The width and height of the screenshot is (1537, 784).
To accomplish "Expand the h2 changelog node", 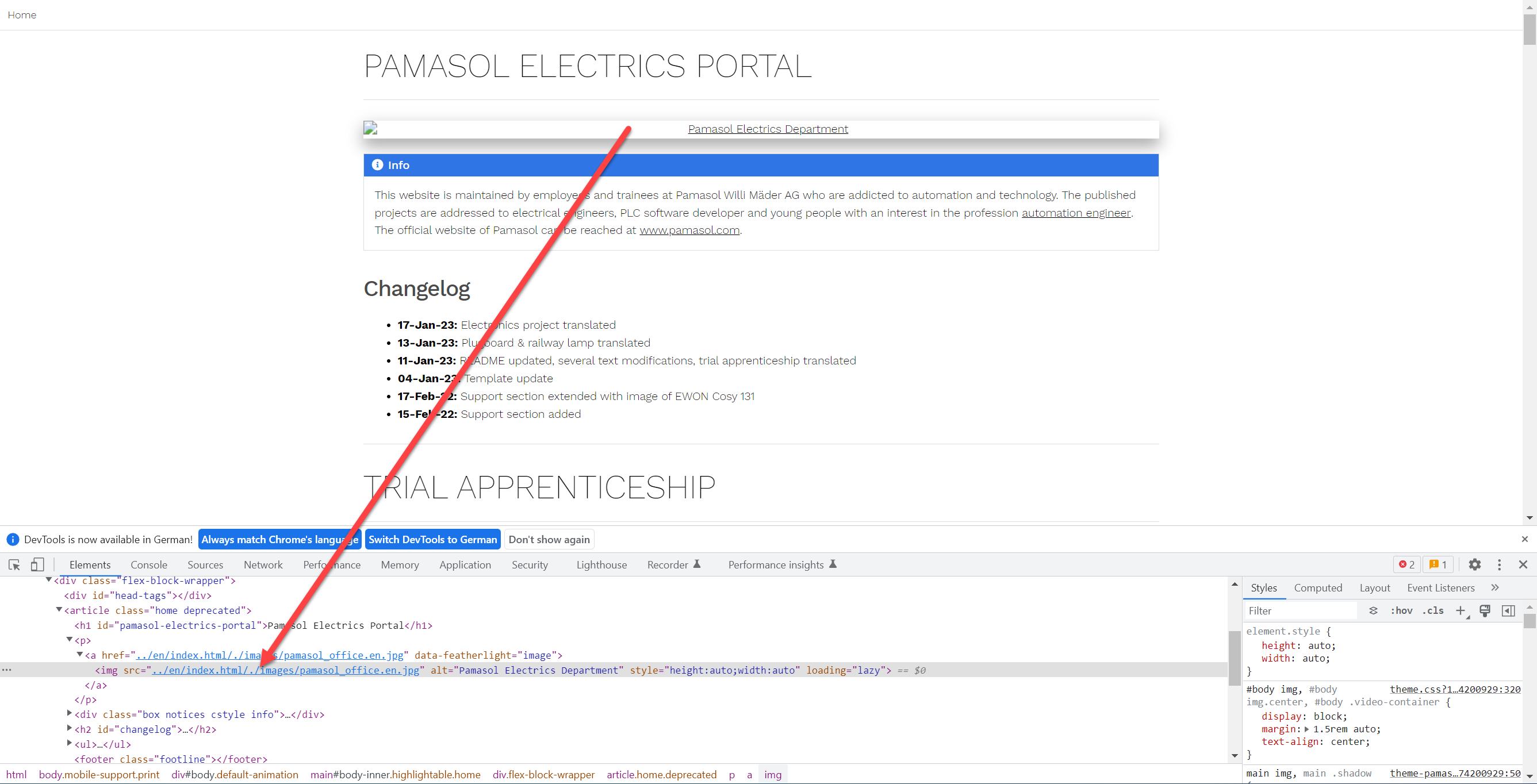I will tap(69, 729).
